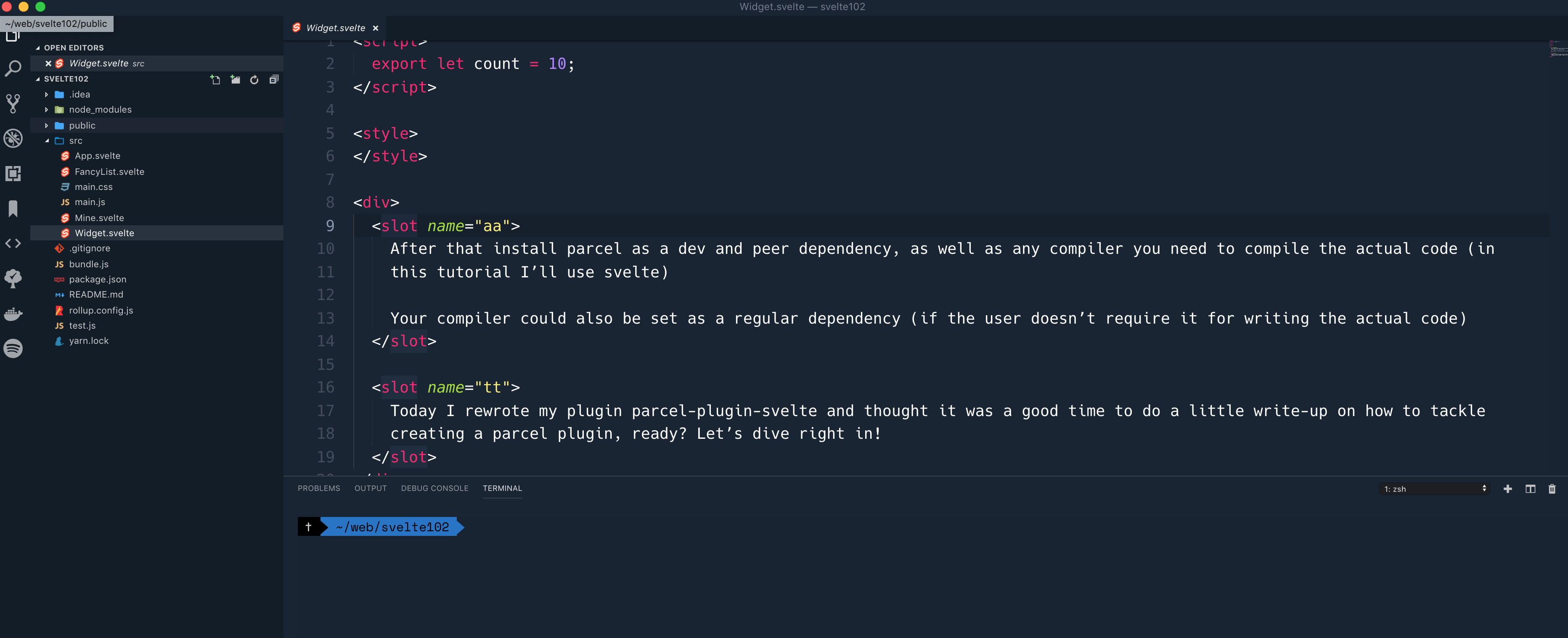
Task: Open the zsh terminal selector dropdown
Action: coord(1435,489)
